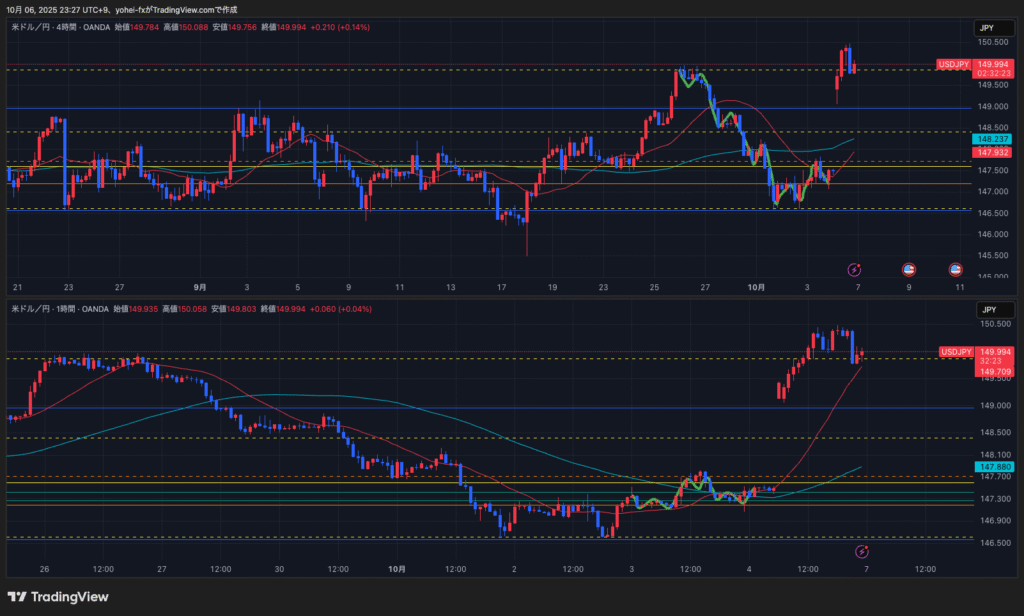The image size is (1024, 616).
Task: Click the 10月 label on upper time axis
Action: click(x=757, y=287)
